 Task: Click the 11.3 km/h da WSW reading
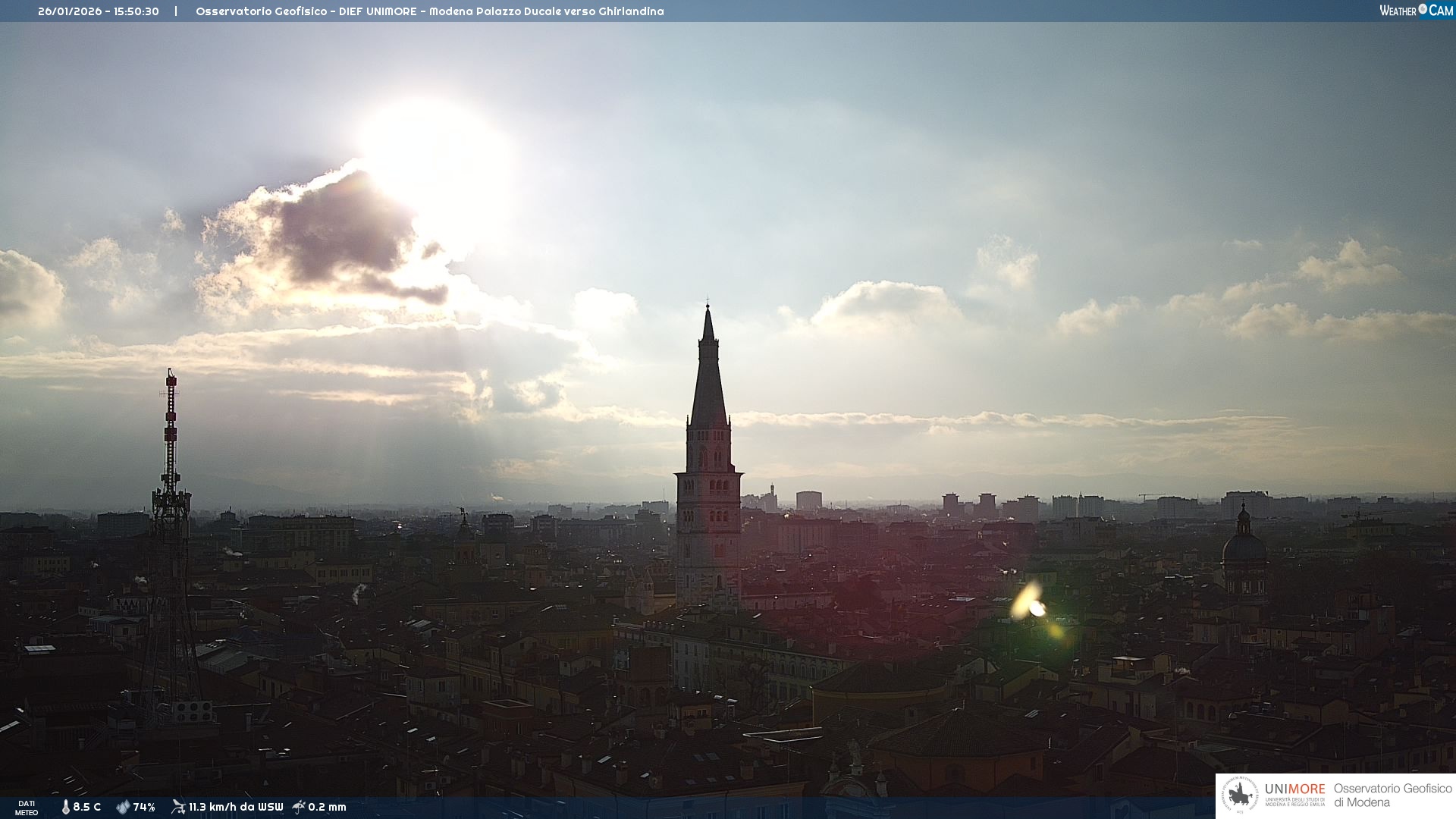pos(236,807)
